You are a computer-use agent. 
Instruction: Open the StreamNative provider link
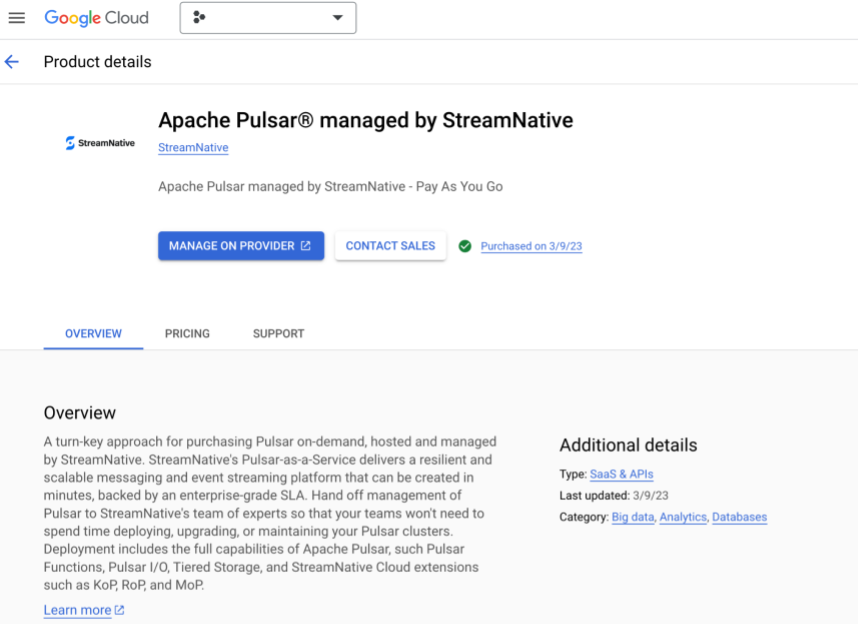[x=192, y=147]
